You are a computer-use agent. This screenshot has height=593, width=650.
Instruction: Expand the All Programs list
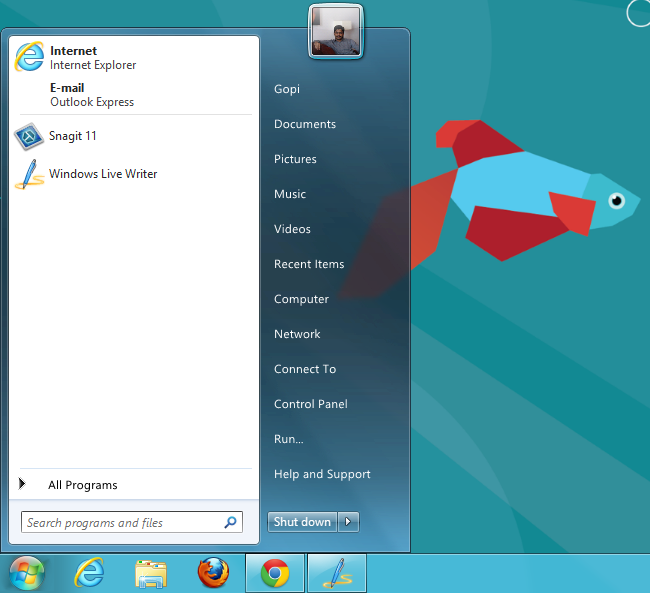[x=82, y=485]
